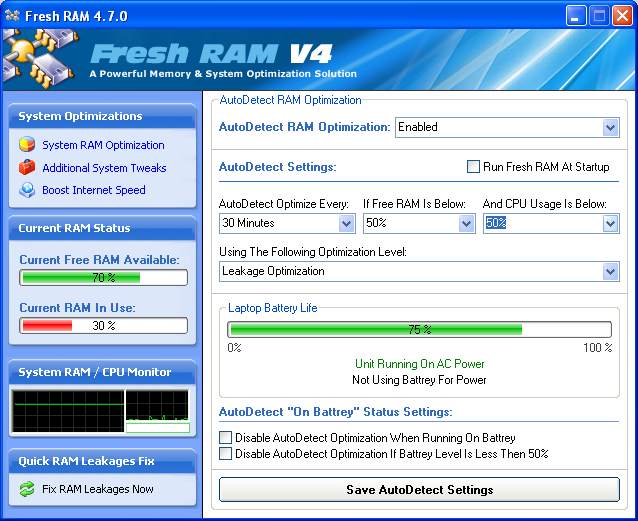638x521 pixels.
Task: Select Fix RAM Leakages Now
Action: pos(98,489)
